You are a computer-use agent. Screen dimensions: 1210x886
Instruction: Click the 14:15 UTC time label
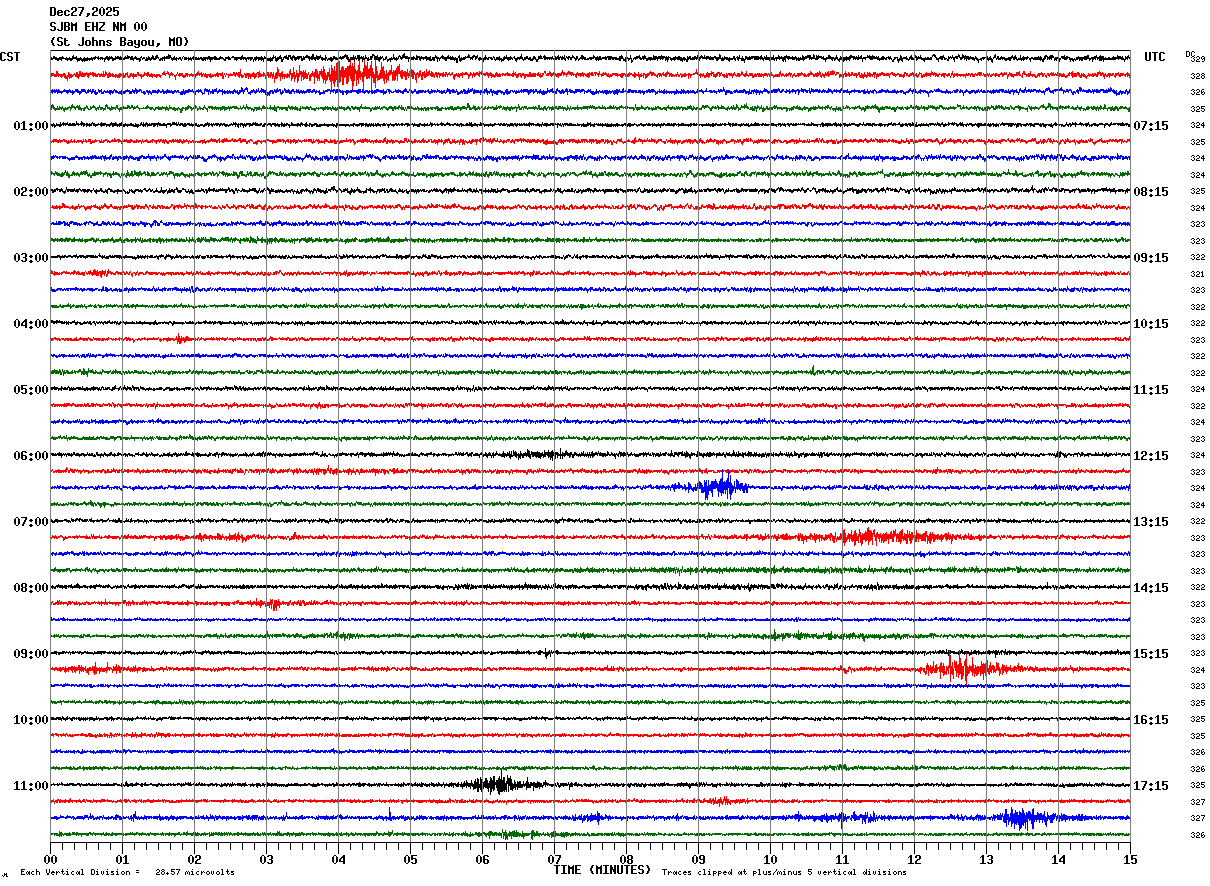[x=1151, y=588]
